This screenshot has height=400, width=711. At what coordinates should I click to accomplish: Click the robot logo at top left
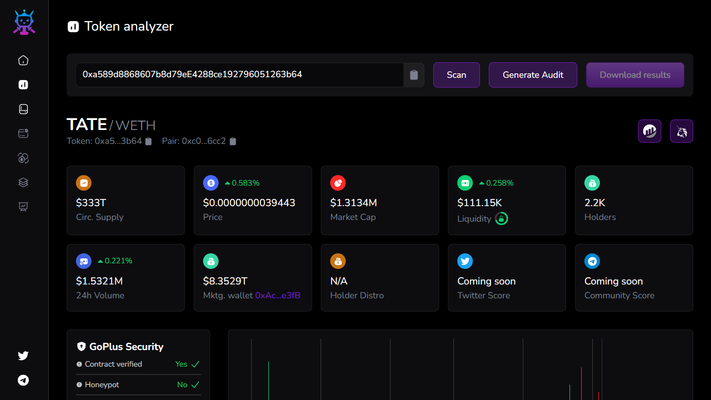pyautogui.click(x=24, y=22)
